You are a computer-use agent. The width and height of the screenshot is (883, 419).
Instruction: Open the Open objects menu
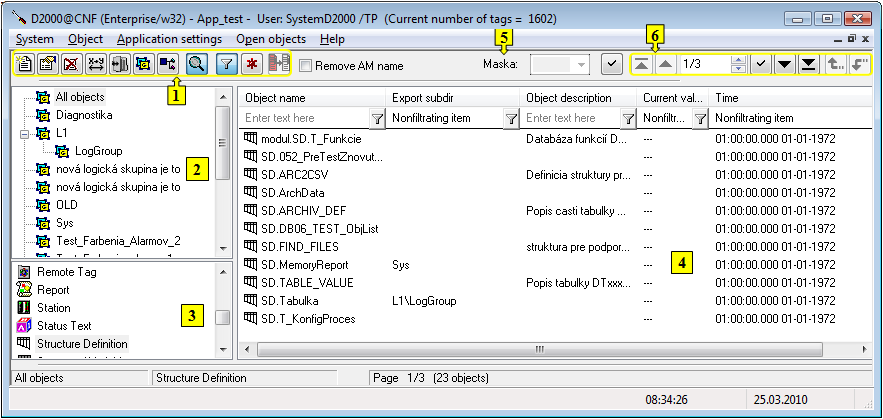tap(270, 39)
